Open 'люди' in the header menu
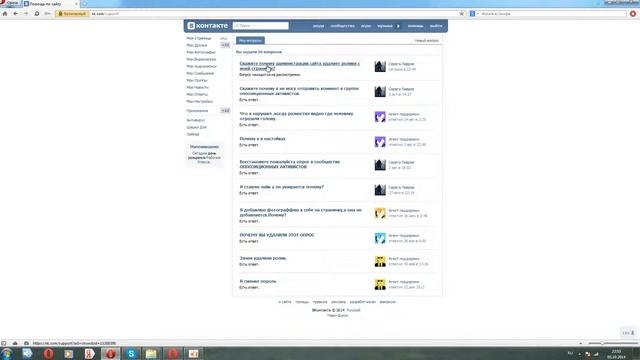 318,26
